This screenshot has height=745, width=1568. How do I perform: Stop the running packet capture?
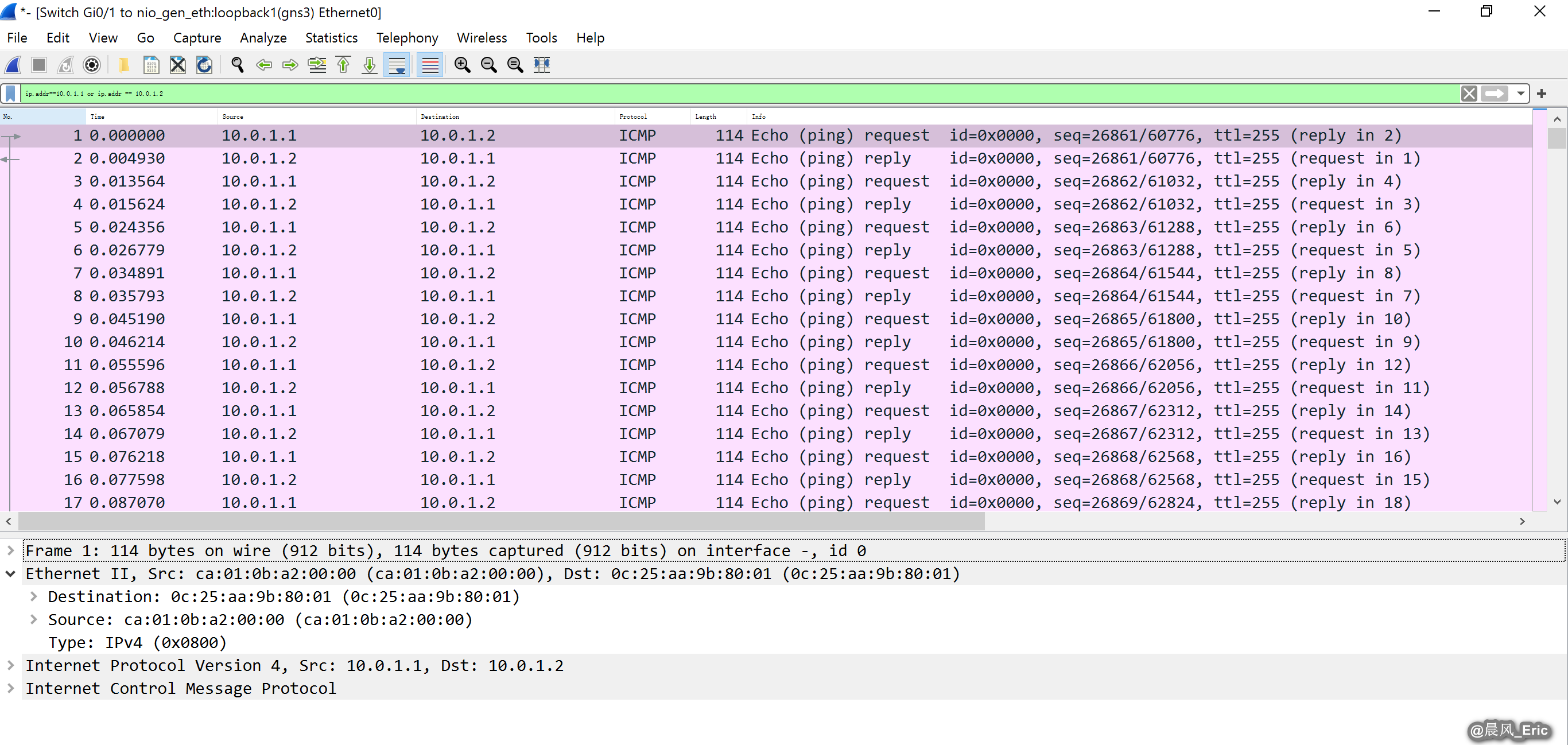coord(39,64)
